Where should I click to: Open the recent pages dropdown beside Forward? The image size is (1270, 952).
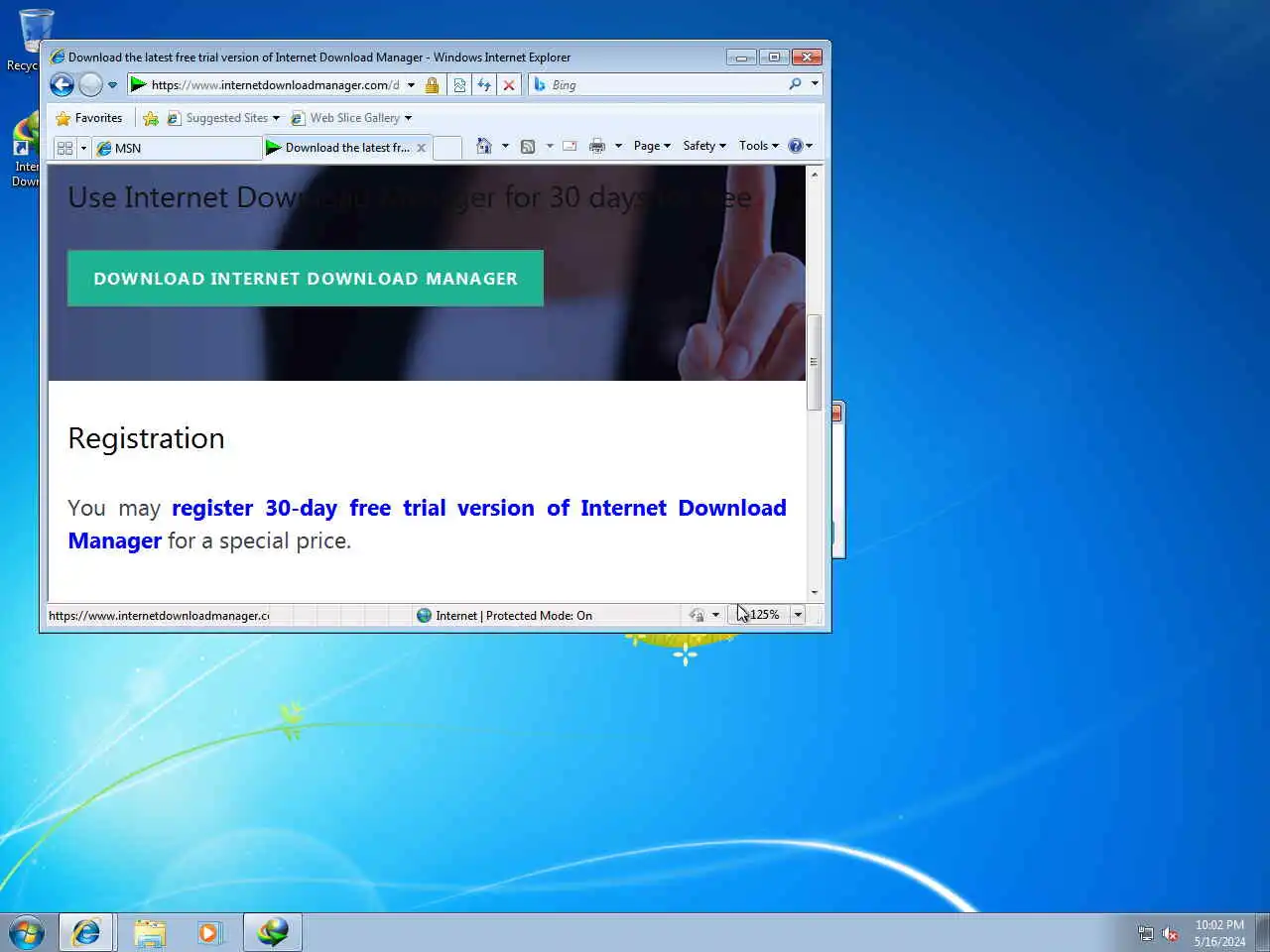pyautogui.click(x=112, y=85)
